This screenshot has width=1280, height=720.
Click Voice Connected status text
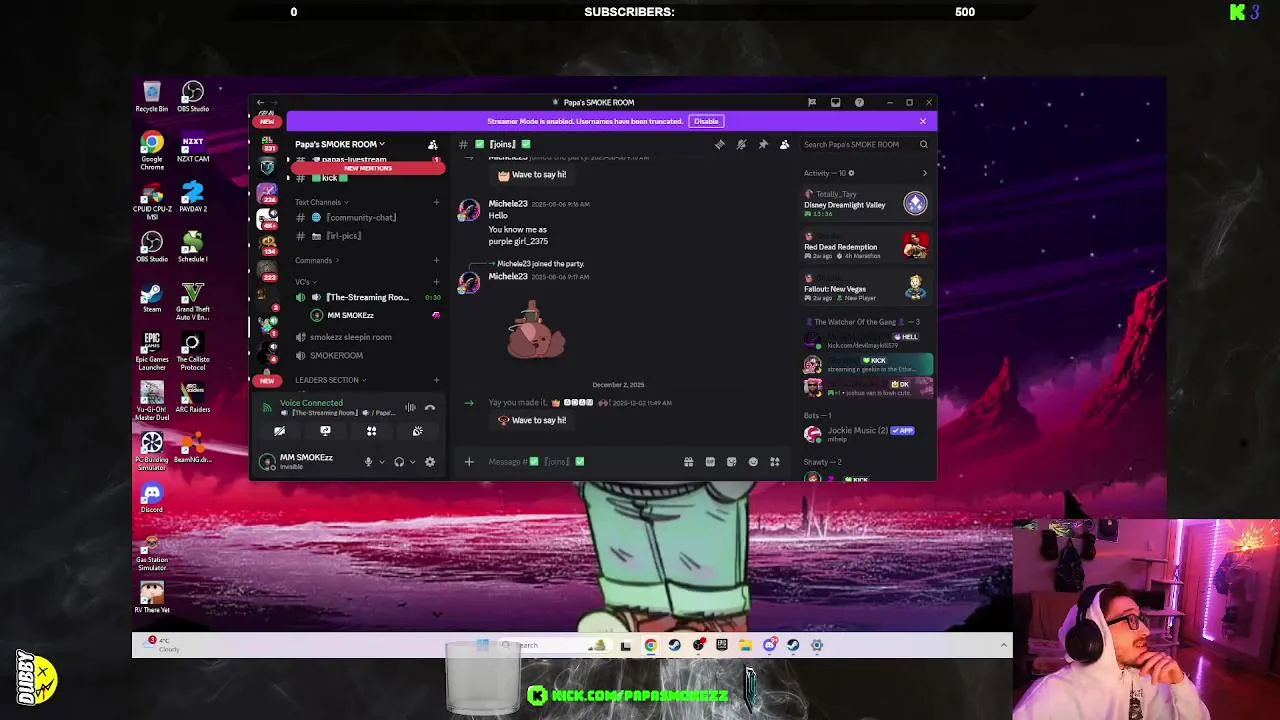pos(311,403)
